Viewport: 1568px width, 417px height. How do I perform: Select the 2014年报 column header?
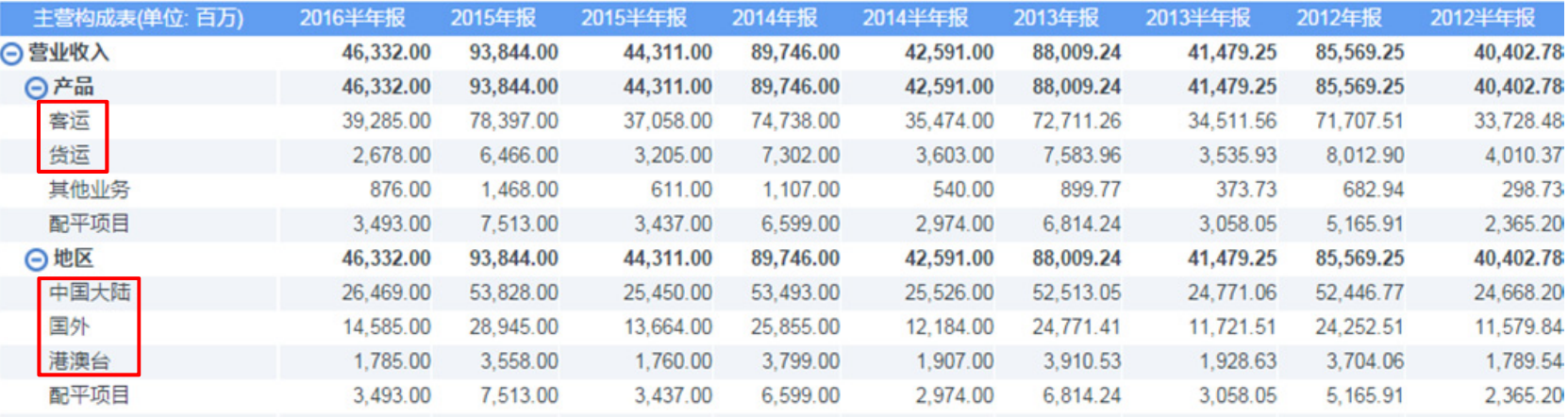775,18
